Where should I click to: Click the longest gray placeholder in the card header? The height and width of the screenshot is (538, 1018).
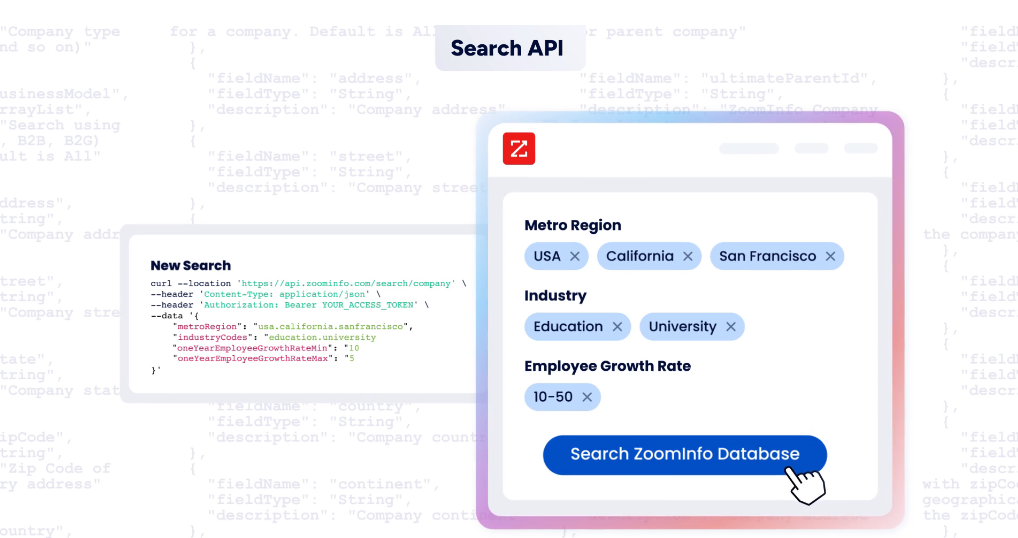(749, 149)
